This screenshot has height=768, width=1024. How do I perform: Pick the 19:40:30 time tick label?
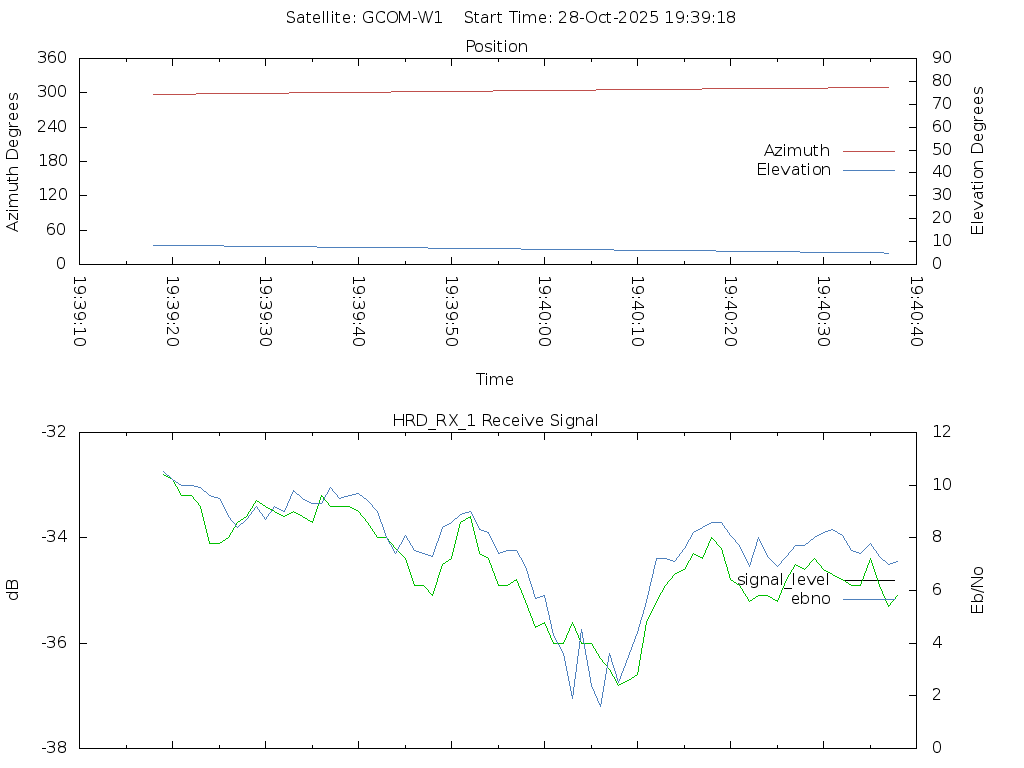pyautogui.click(x=823, y=311)
